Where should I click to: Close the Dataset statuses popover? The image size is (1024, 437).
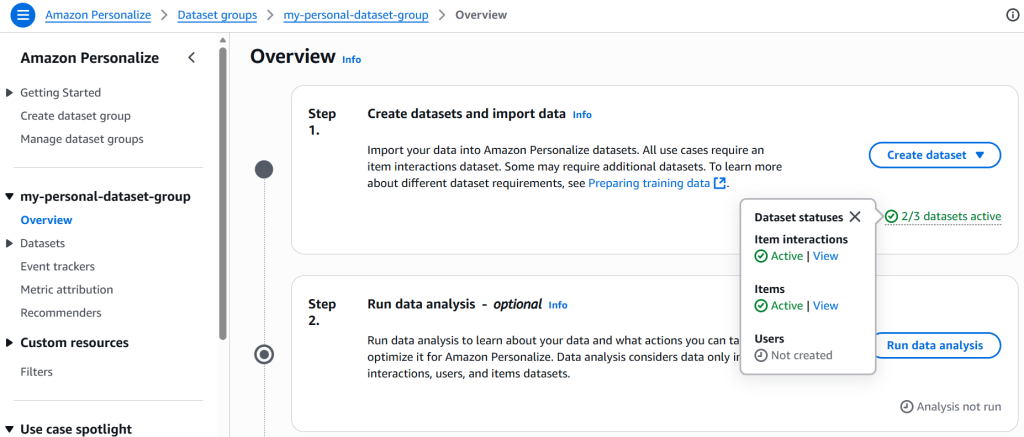click(855, 217)
